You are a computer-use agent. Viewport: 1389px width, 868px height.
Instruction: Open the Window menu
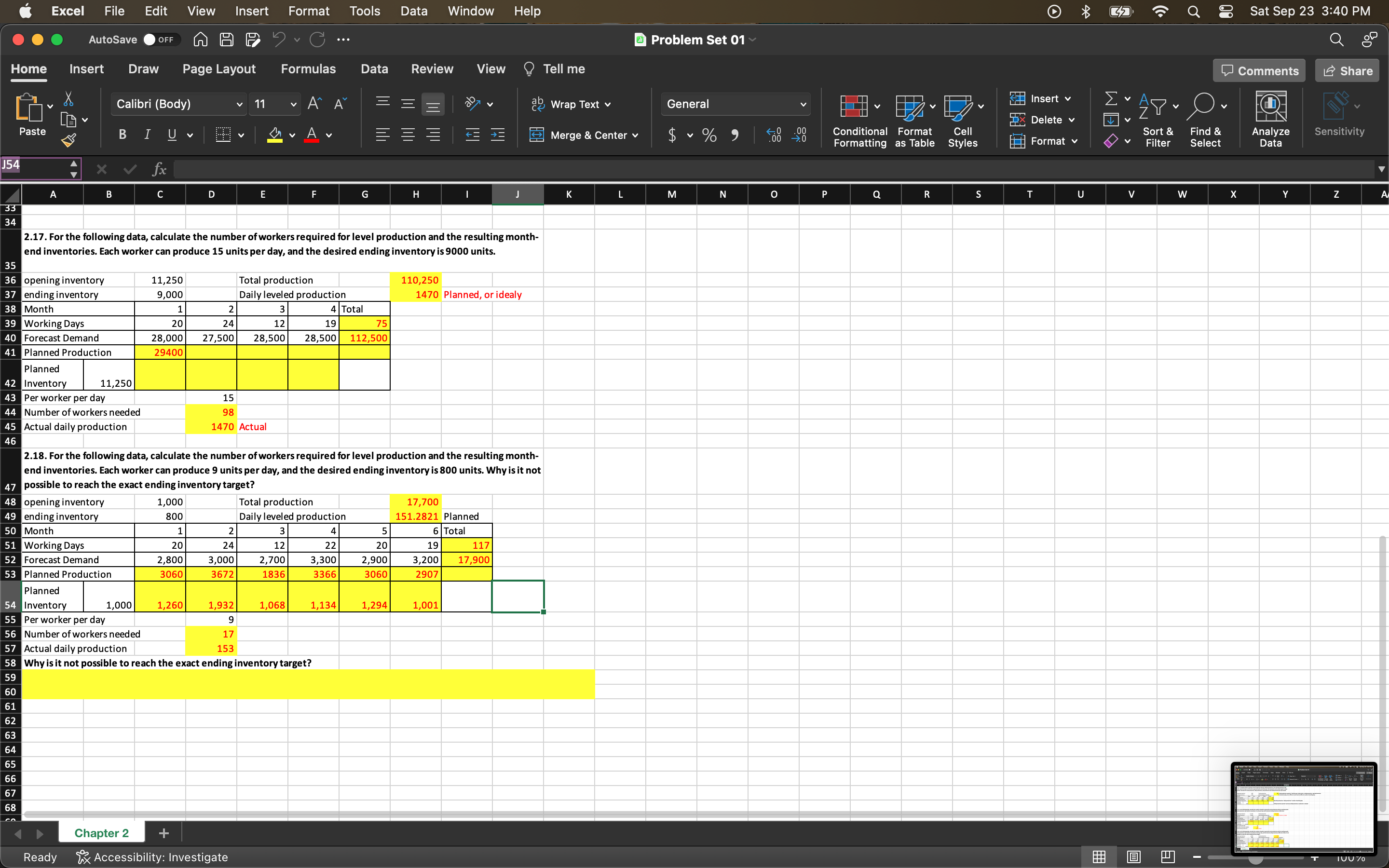(x=471, y=11)
